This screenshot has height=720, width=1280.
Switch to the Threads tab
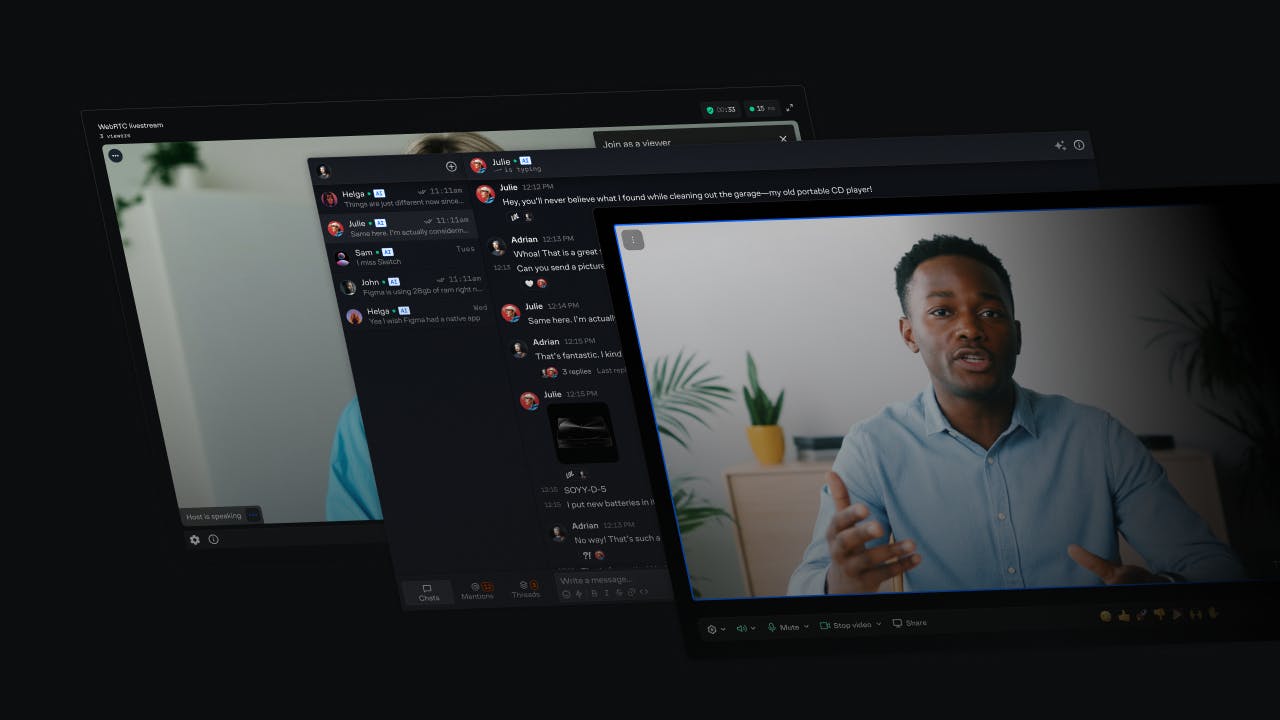coord(526,590)
